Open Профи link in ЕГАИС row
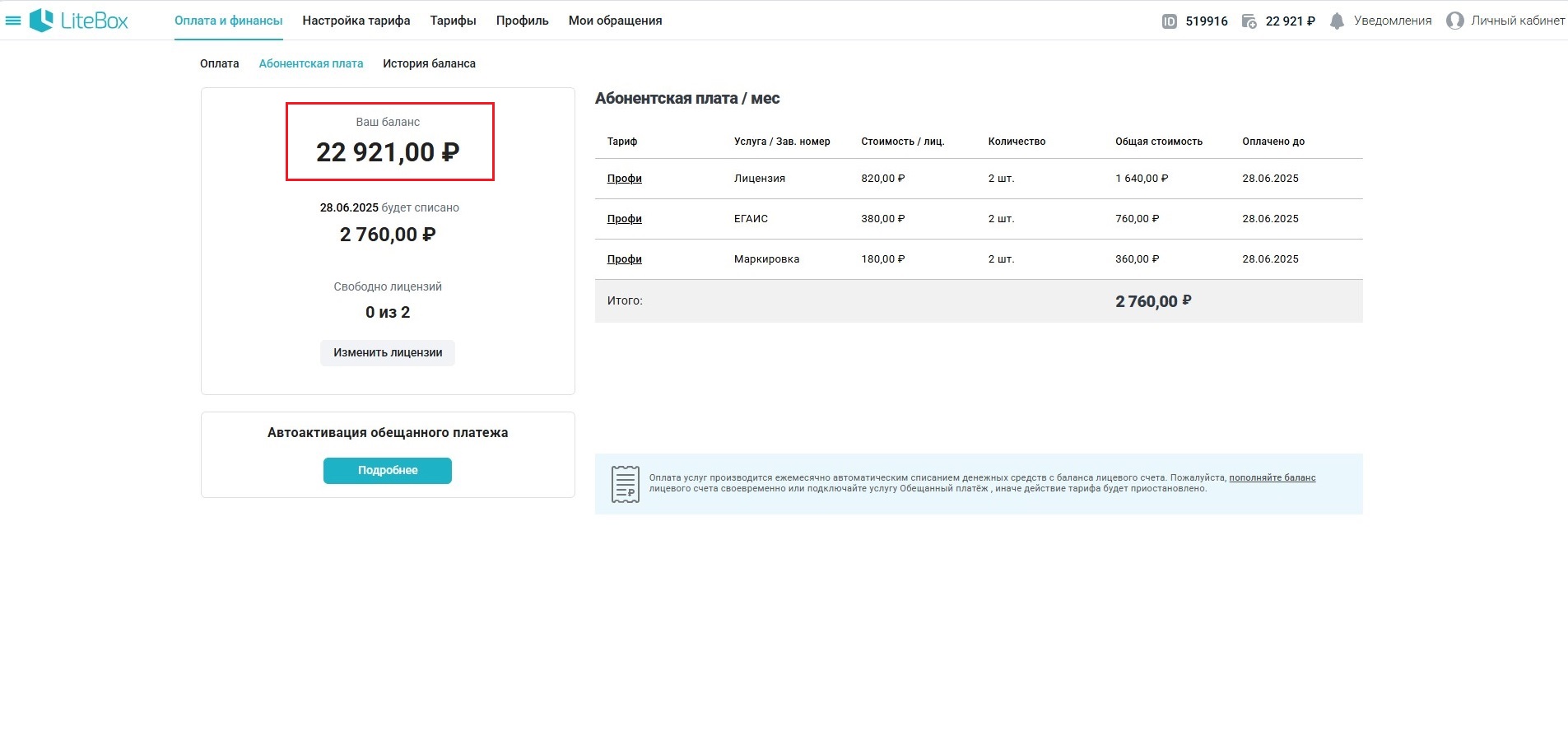The height and width of the screenshot is (740, 1568). click(x=625, y=219)
